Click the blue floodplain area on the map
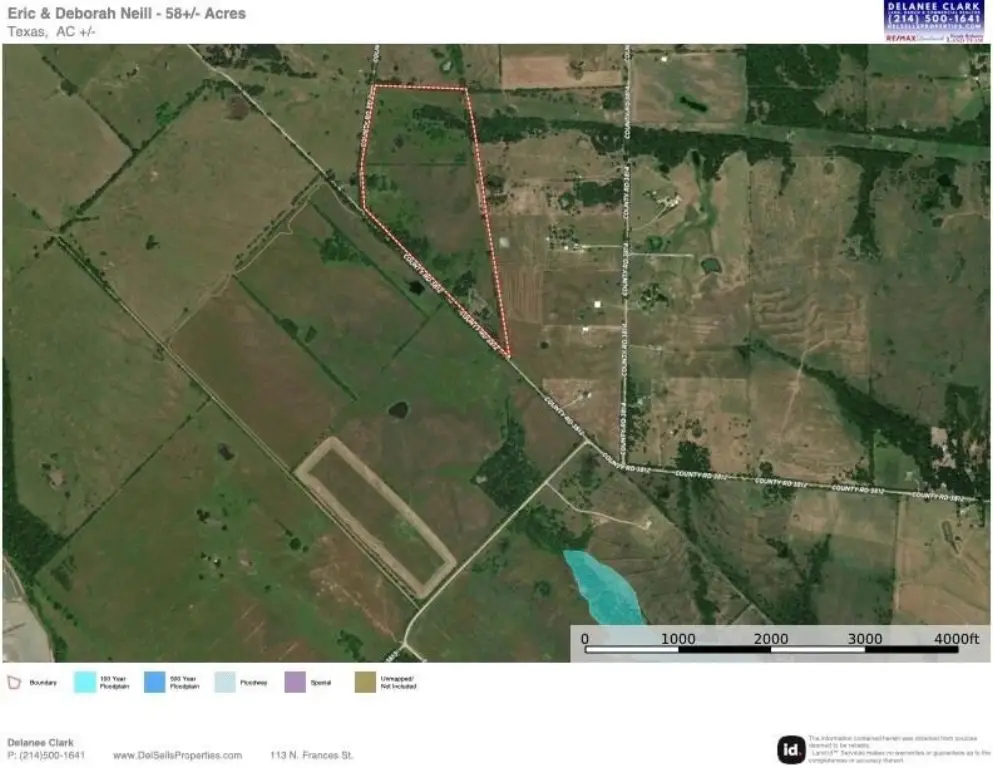This screenshot has height=768, width=993. 603,586
